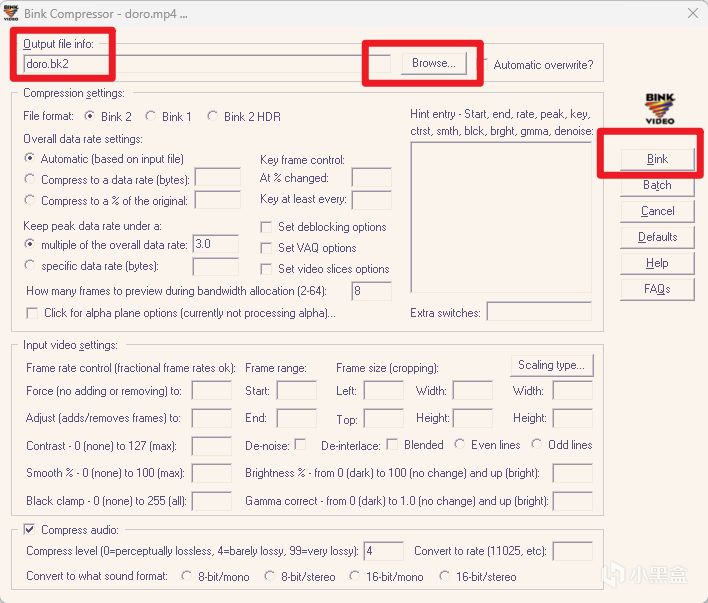Uncheck the Compress audio checkbox
Viewport: 708px width, 603px height.
[29, 529]
